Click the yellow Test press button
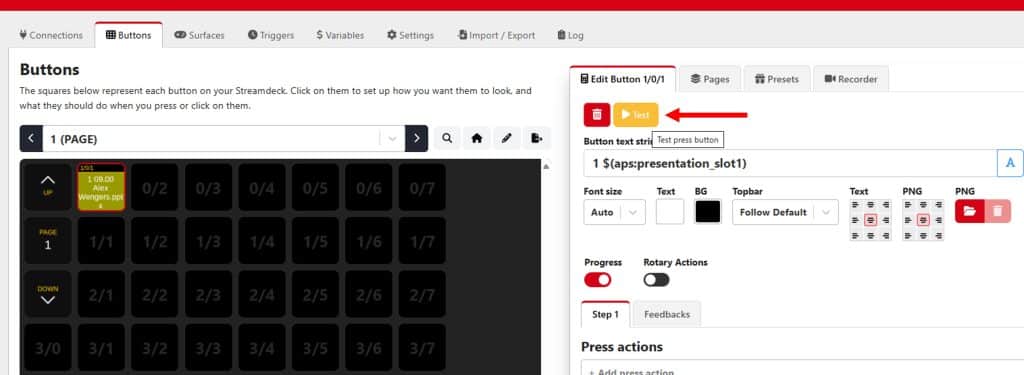Image resolution: width=1024 pixels, height=375 pixels. tap(635, 115)
